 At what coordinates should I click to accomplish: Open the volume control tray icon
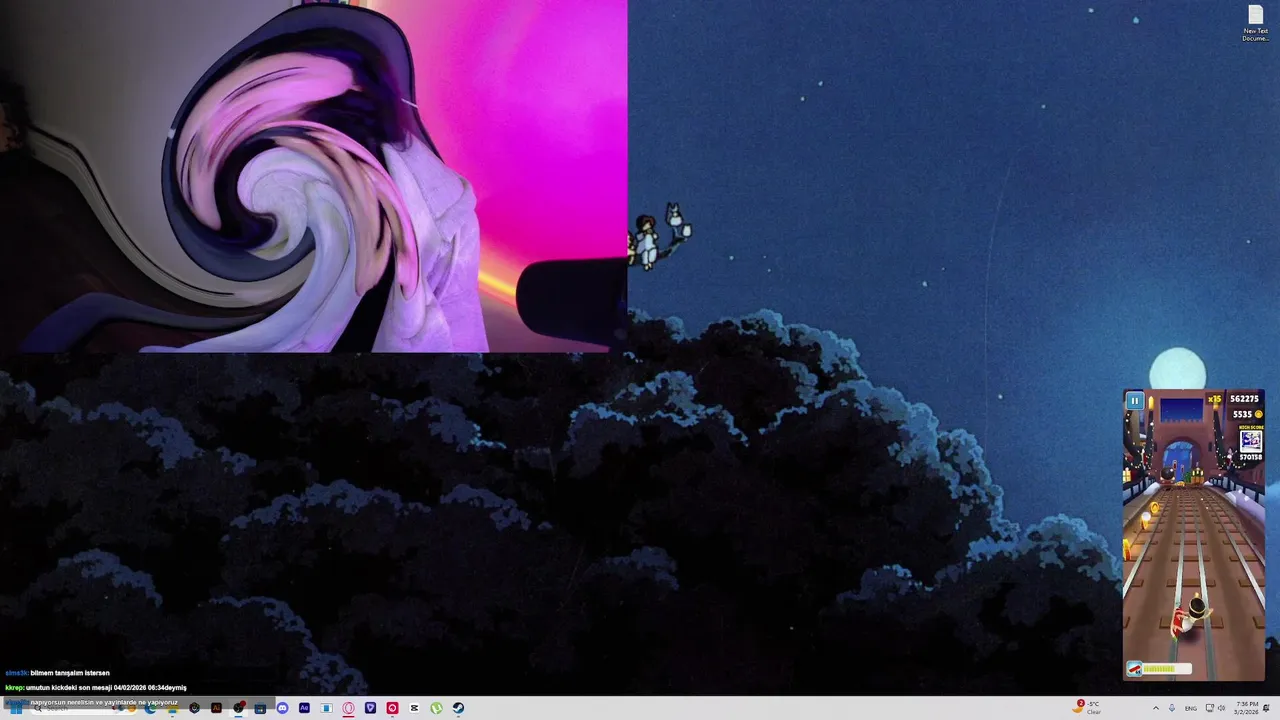tap(1222, 708)
